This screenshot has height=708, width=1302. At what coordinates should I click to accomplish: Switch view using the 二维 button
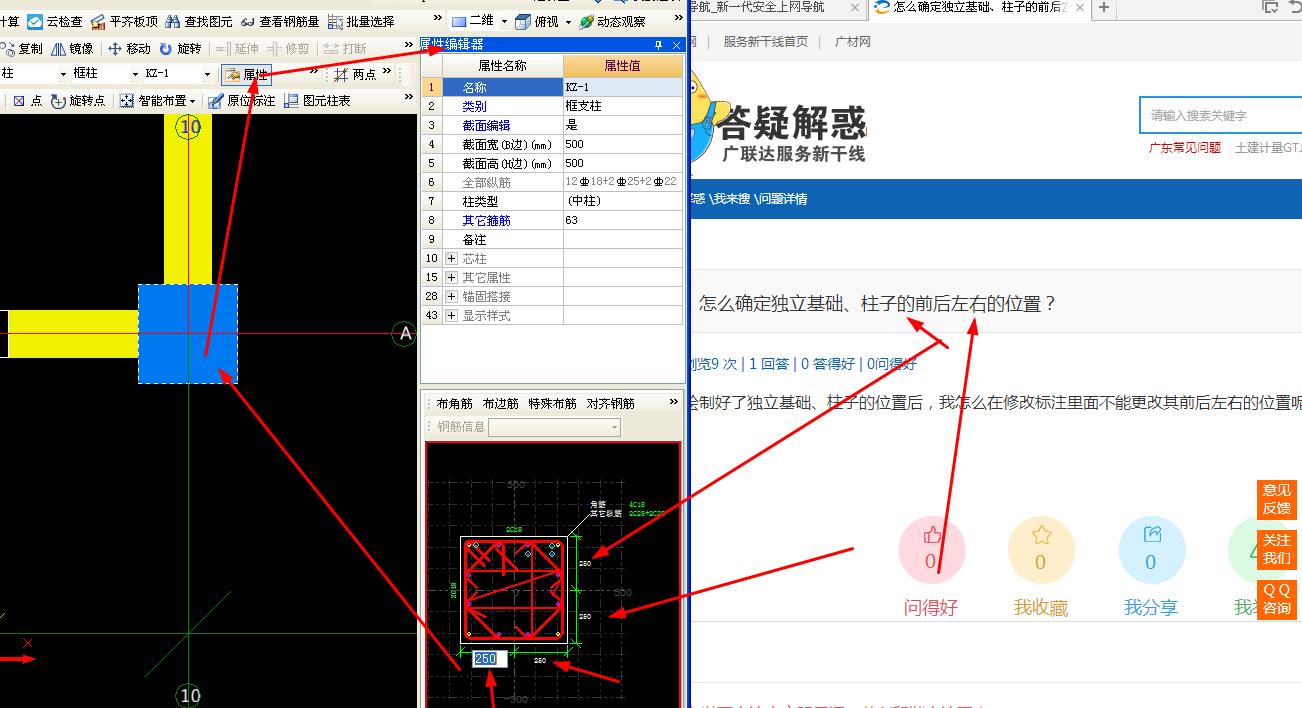pos(473,21)
